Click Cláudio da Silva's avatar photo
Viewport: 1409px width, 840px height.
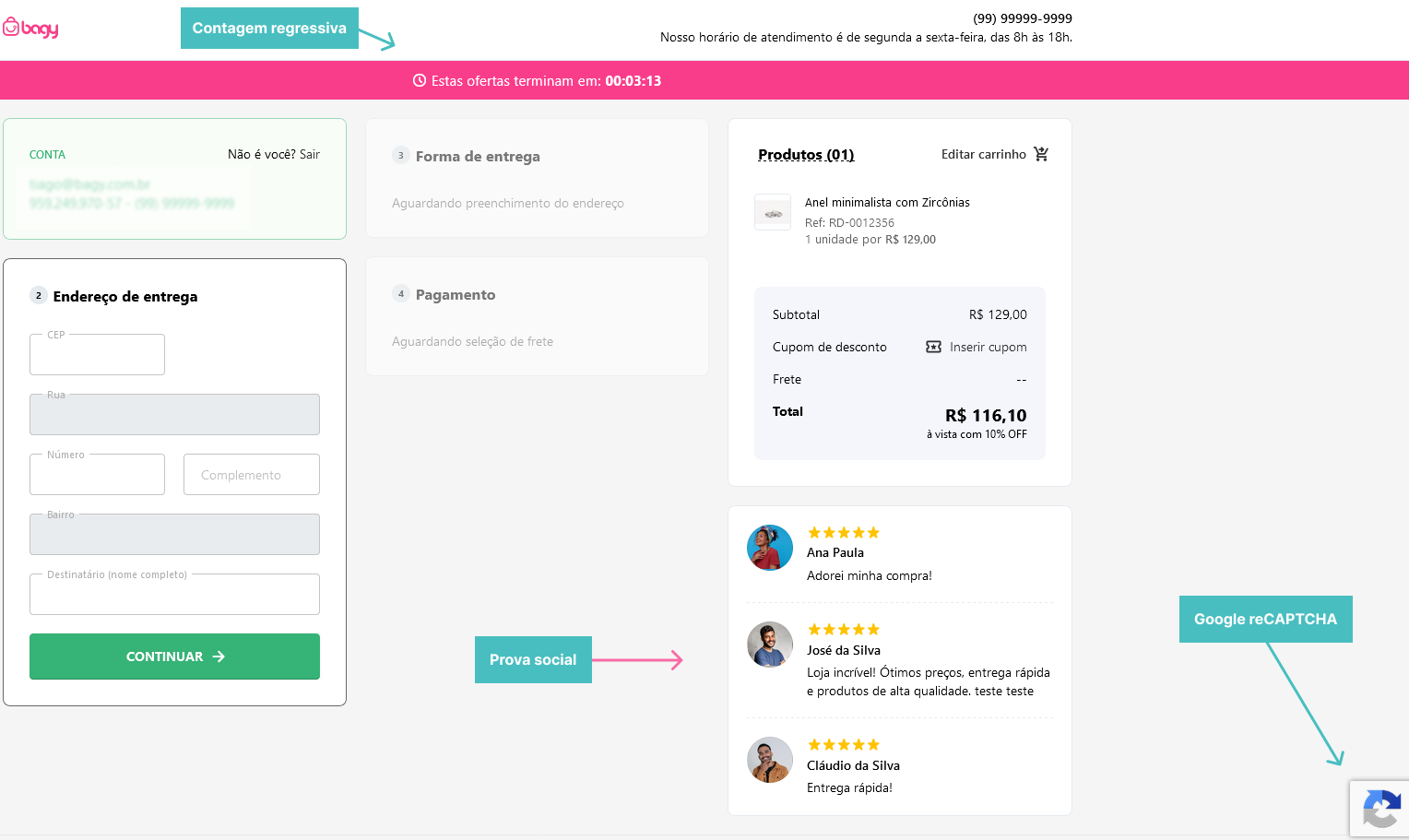[770, 760]
